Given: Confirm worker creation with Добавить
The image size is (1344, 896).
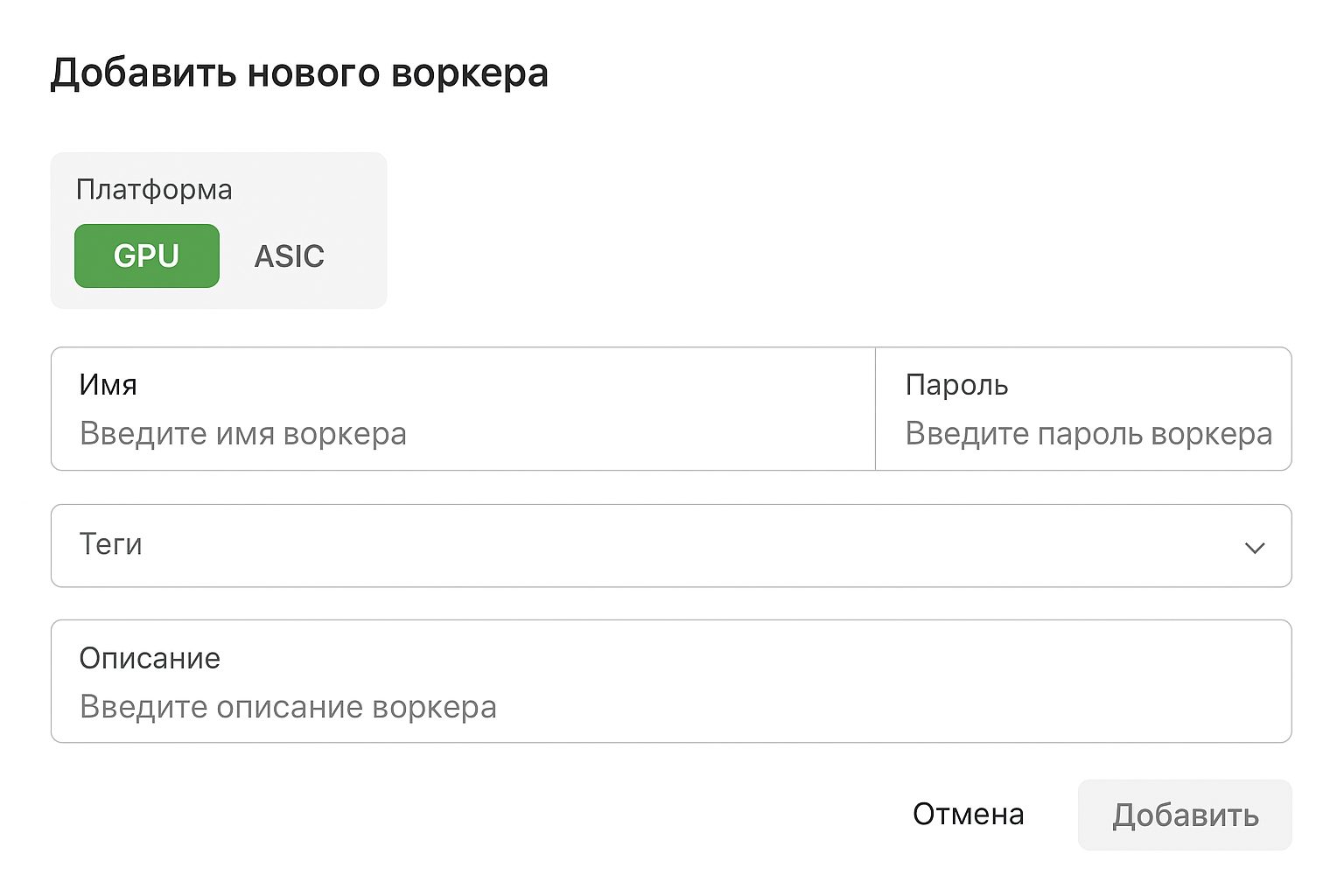Looking at the screenshot, I should coord(1184,815).
